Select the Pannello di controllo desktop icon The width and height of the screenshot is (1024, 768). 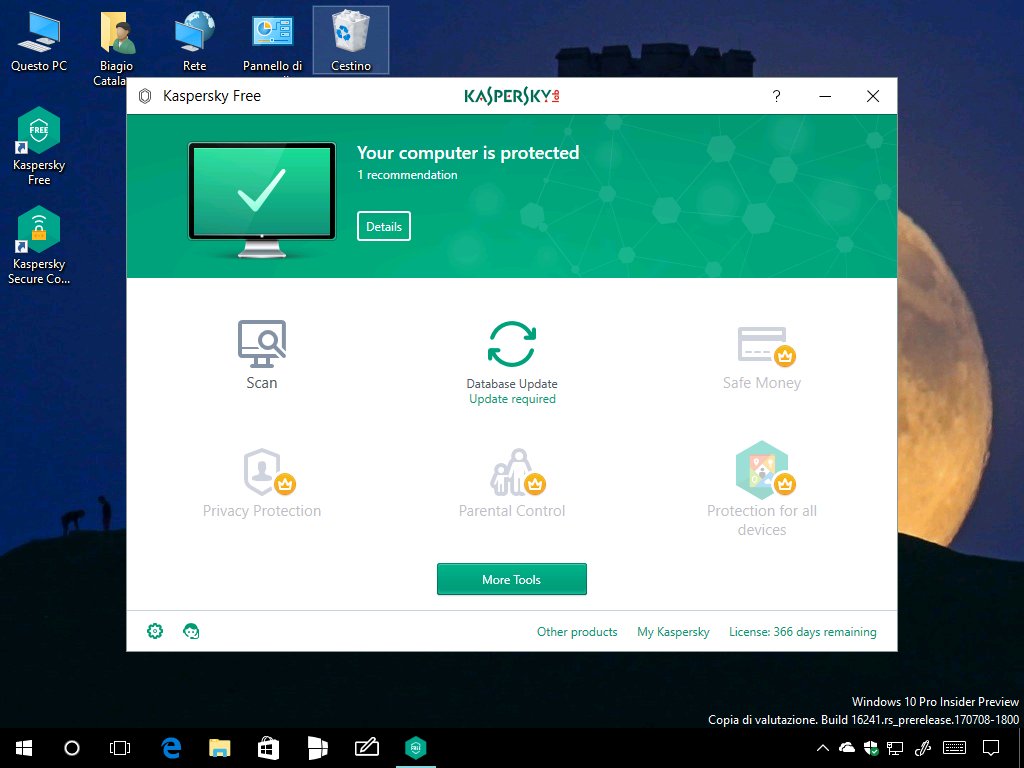(273, 41)
